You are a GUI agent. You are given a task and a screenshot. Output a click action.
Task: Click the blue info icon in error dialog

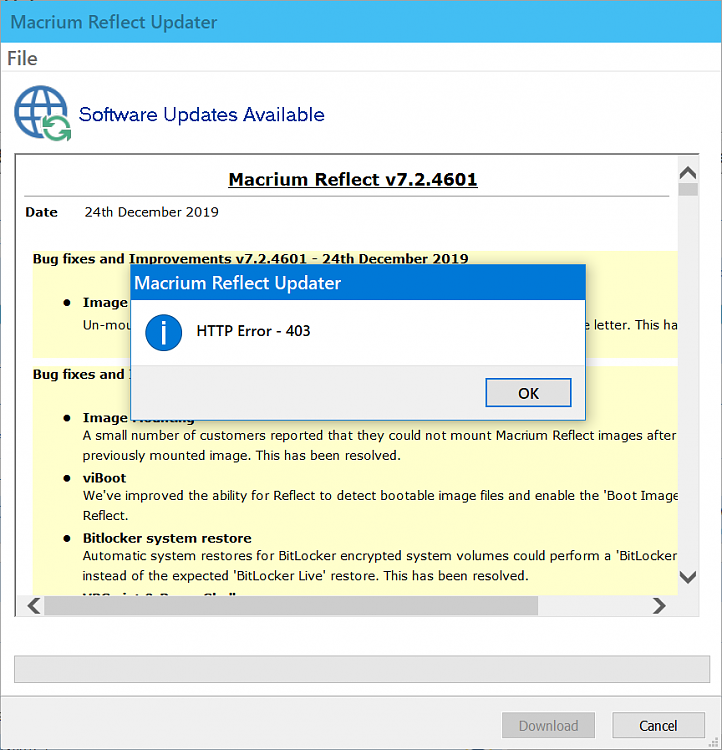[163, 332]
